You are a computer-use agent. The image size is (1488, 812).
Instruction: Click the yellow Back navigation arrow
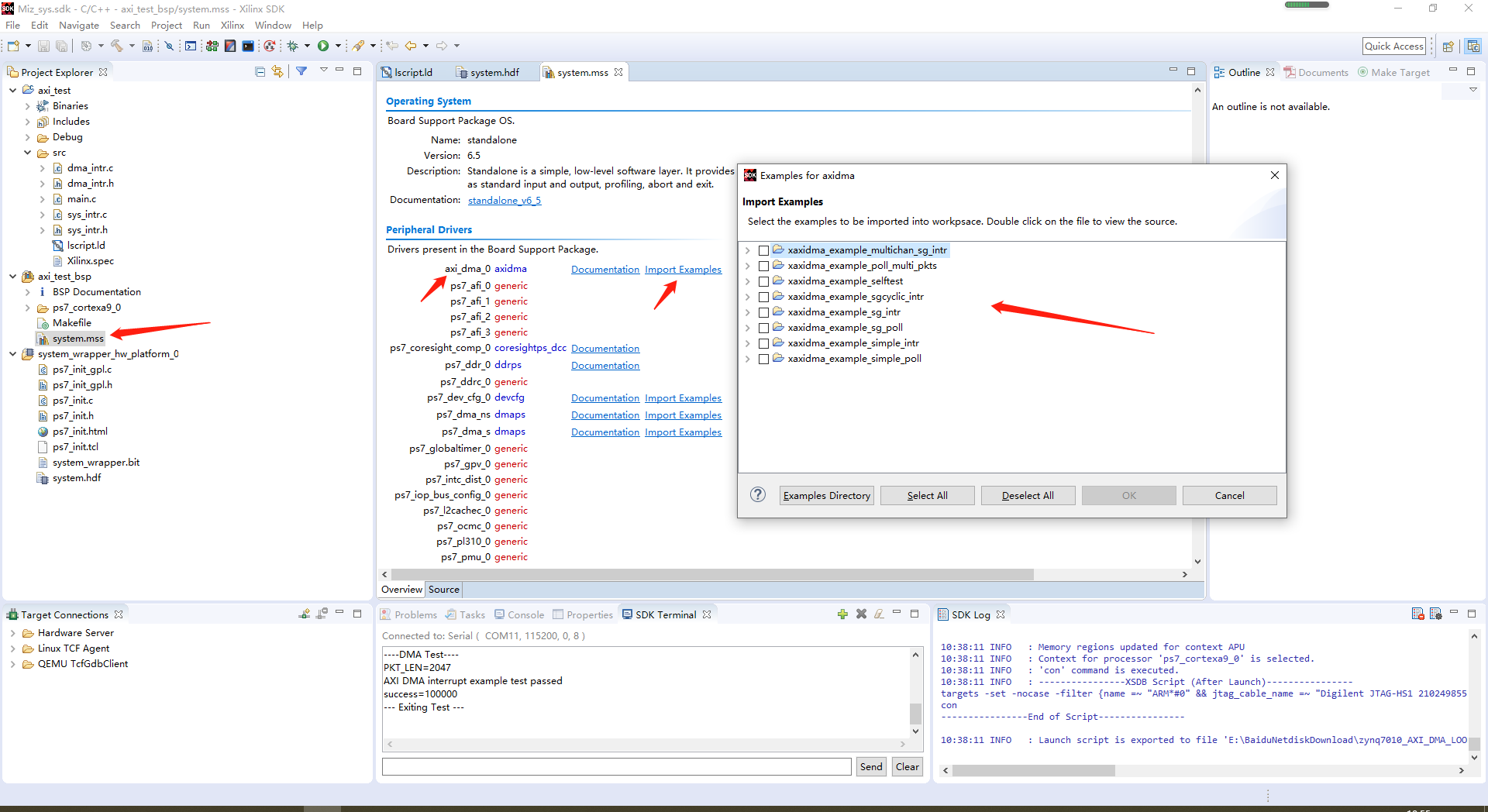pos(411,46)
